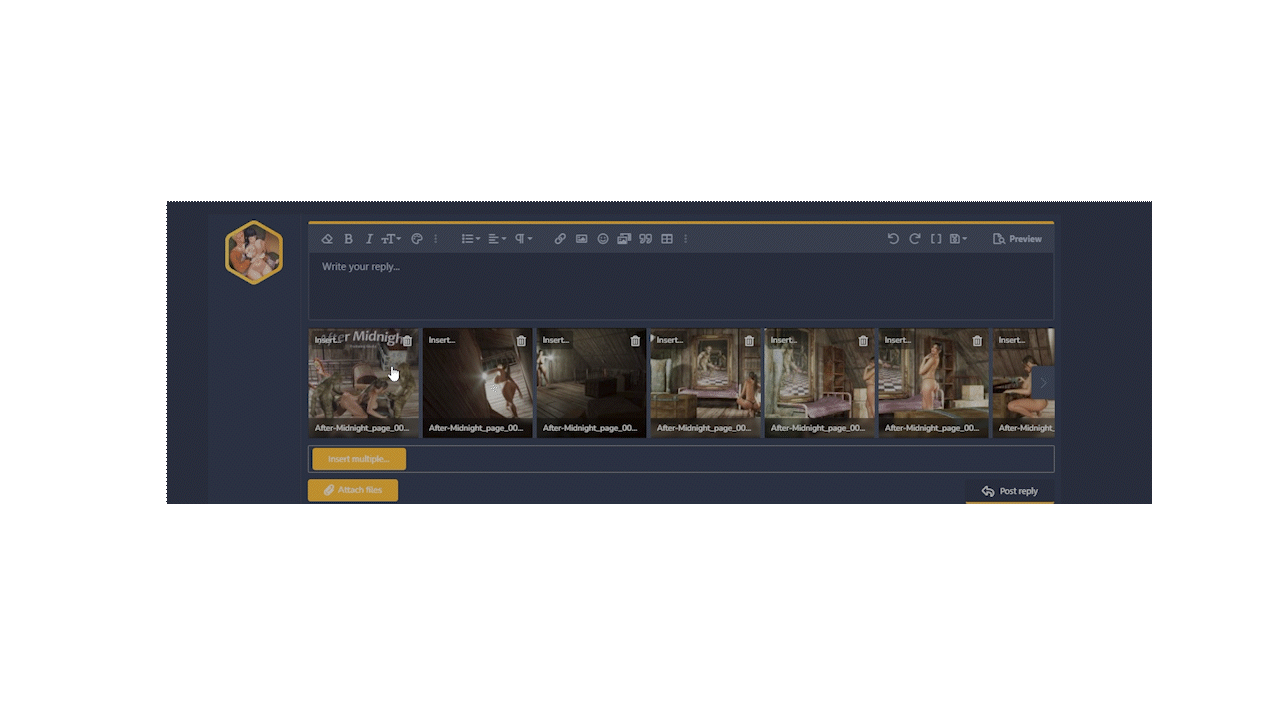
Task: Delete the second attachment with its trash icon
Action: pyautogui.click(x=521, y=341)
